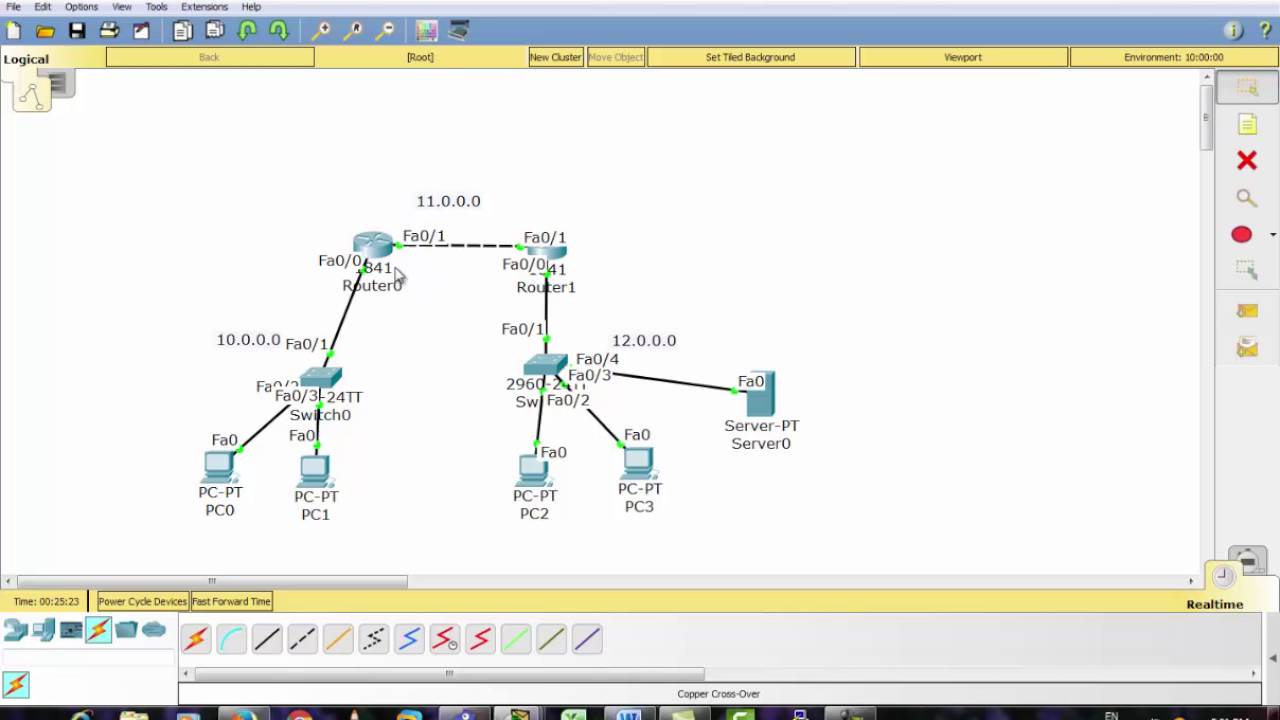The image size is (1280, 720).
Task: Click the Undo arrow icon
Action: coord(247,31)
